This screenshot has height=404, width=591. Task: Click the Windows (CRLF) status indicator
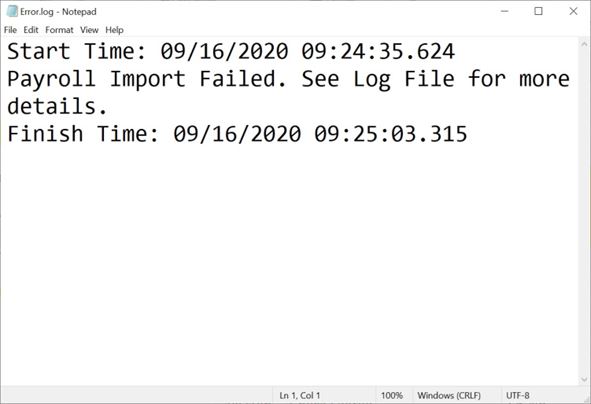pos(449,395)
